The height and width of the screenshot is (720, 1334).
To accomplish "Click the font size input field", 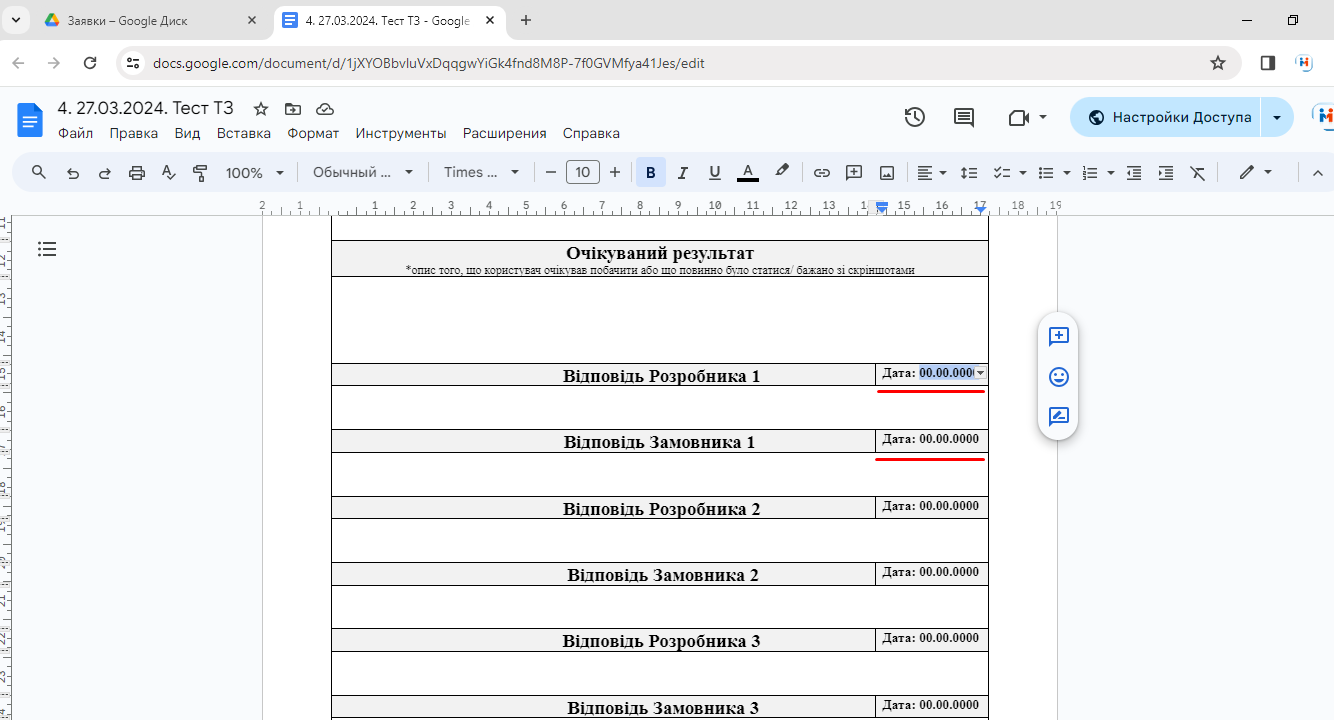I will [x=582, y=173].
